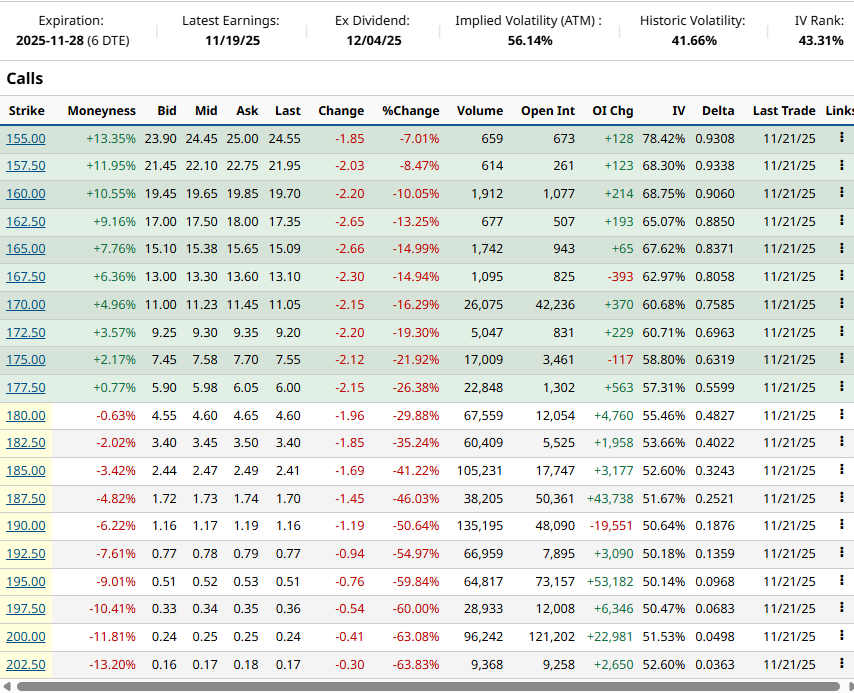854x693 pixels.
Task: Open the links menu for the 190.00 strike row
Action: pyautogui.click(x=841, y=525)
